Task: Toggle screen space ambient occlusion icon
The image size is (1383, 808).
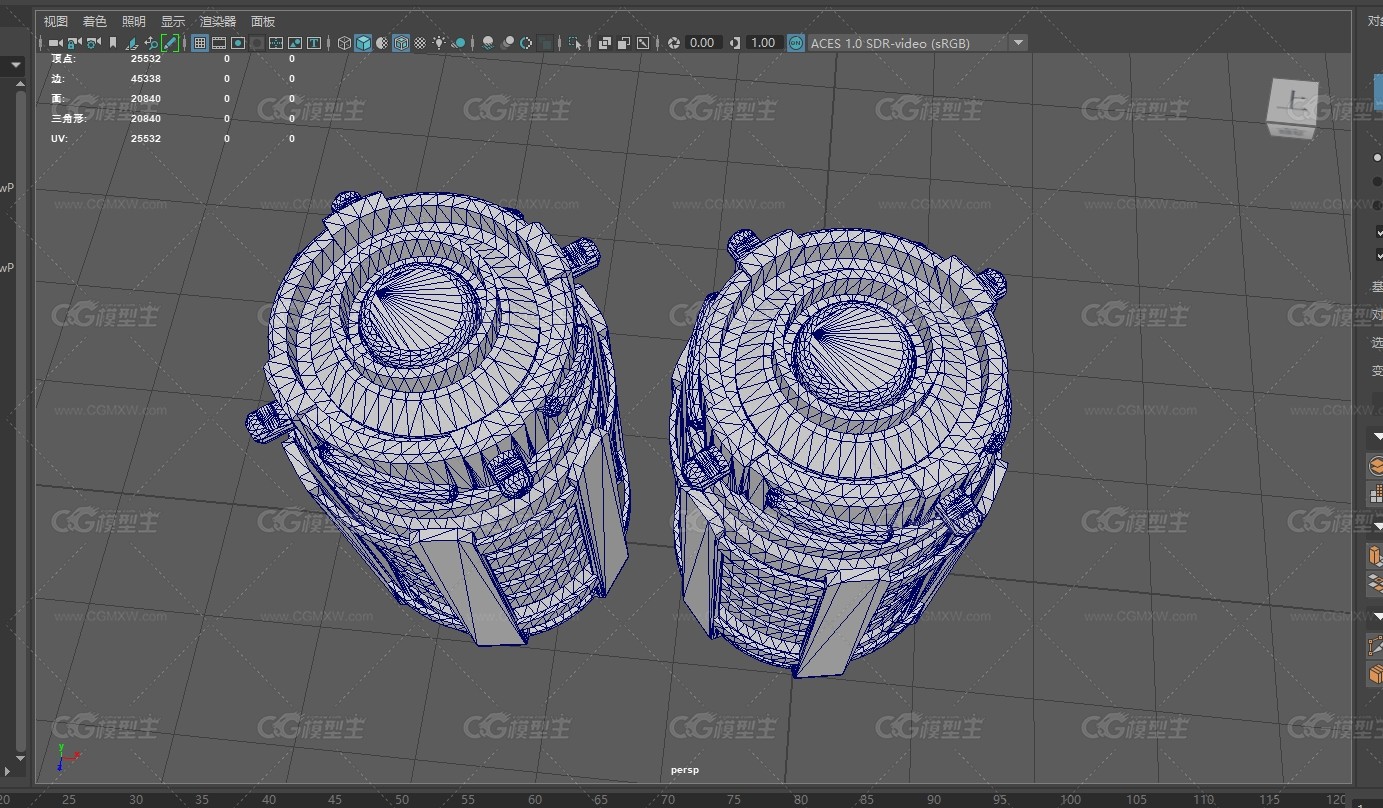Action: point(487,43)
